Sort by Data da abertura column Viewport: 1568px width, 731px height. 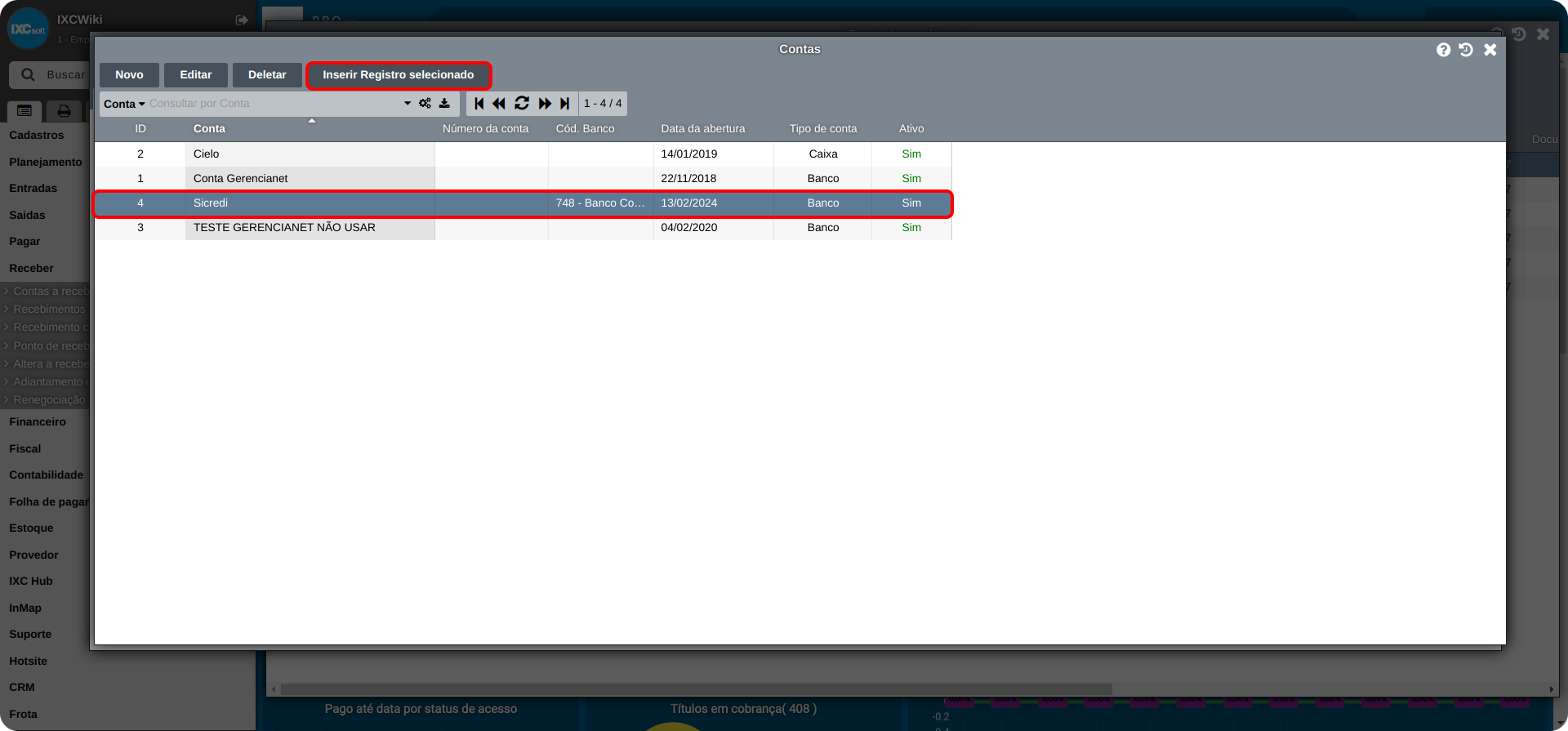[703, 129]
